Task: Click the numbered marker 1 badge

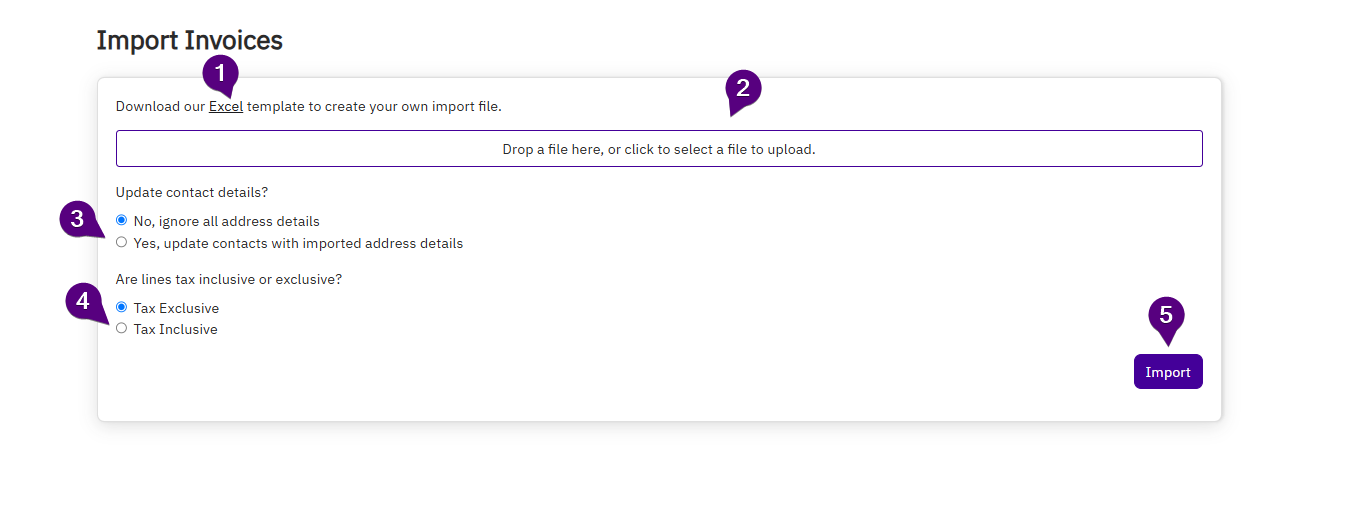Action: (x=220, y=74)
